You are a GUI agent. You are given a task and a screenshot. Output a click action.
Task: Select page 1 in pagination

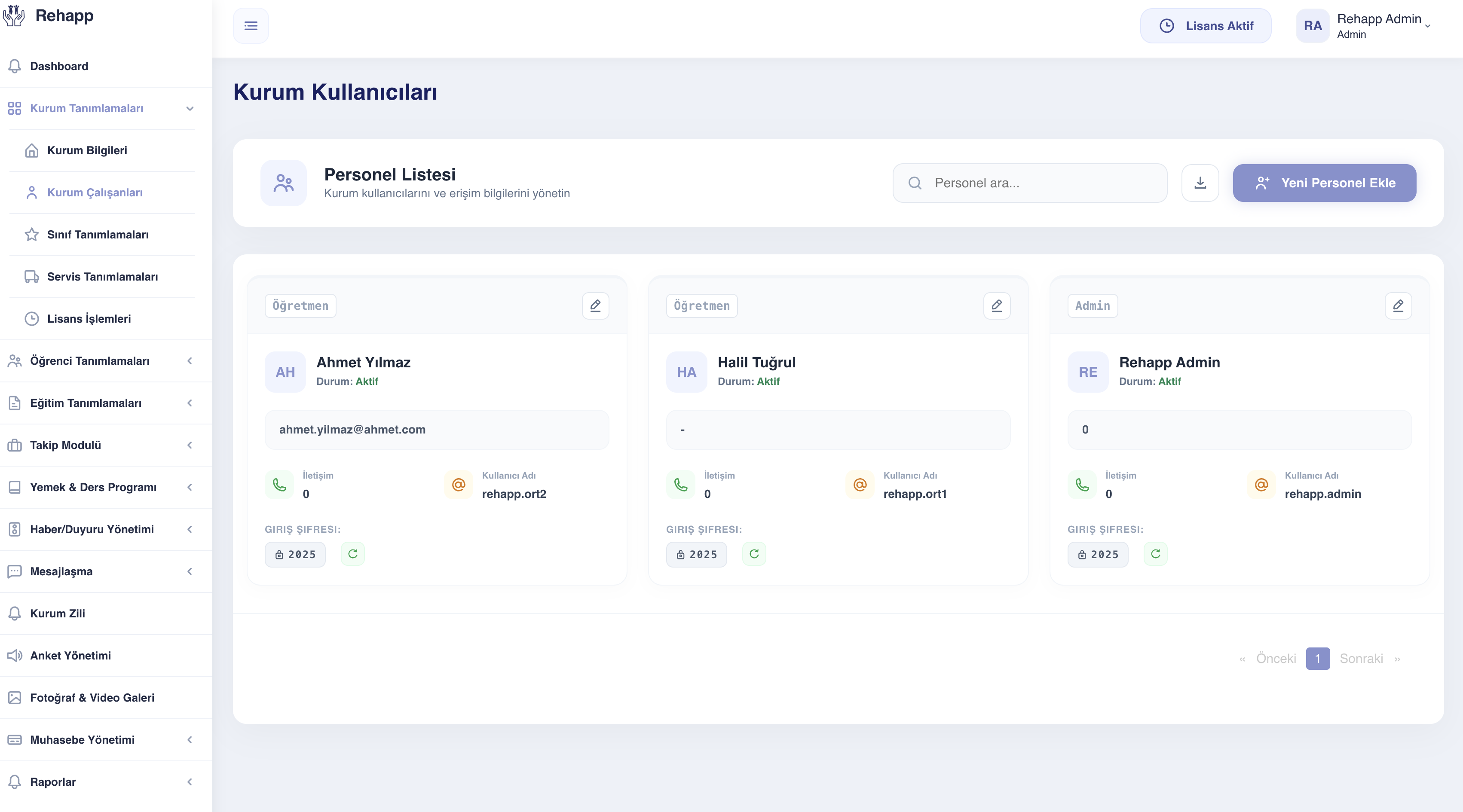(1318, 659)
